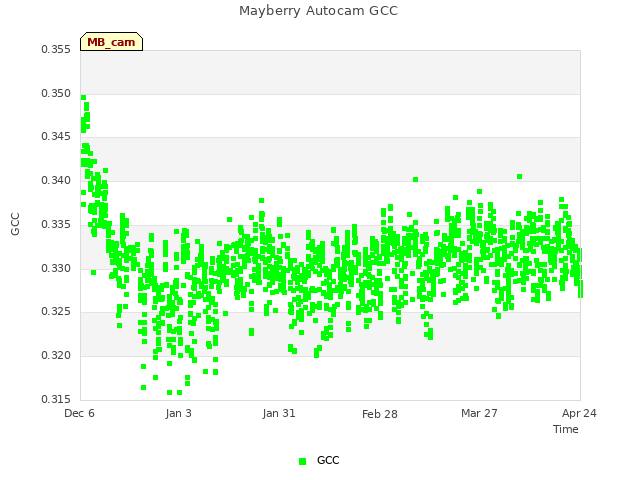Select the Dec 6 x-axis label
This screenshot has width=640, height=480.
79,413
